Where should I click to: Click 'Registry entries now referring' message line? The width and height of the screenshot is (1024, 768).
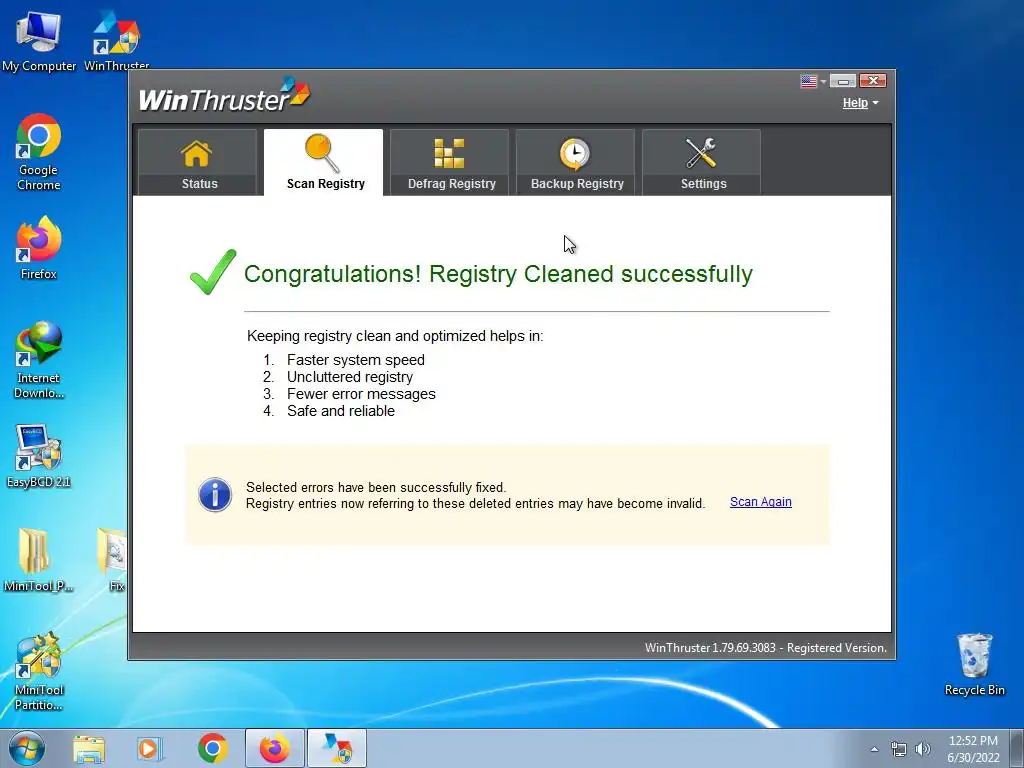475,504
